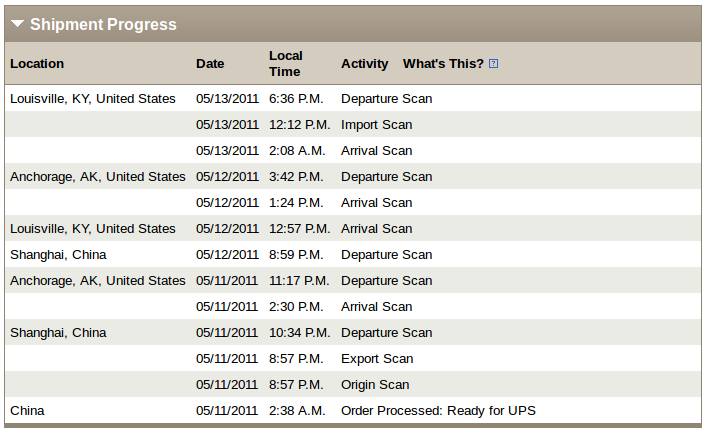Click the Origin Scan activity row
The image size is (709, 434).
(x=353, y=384)
